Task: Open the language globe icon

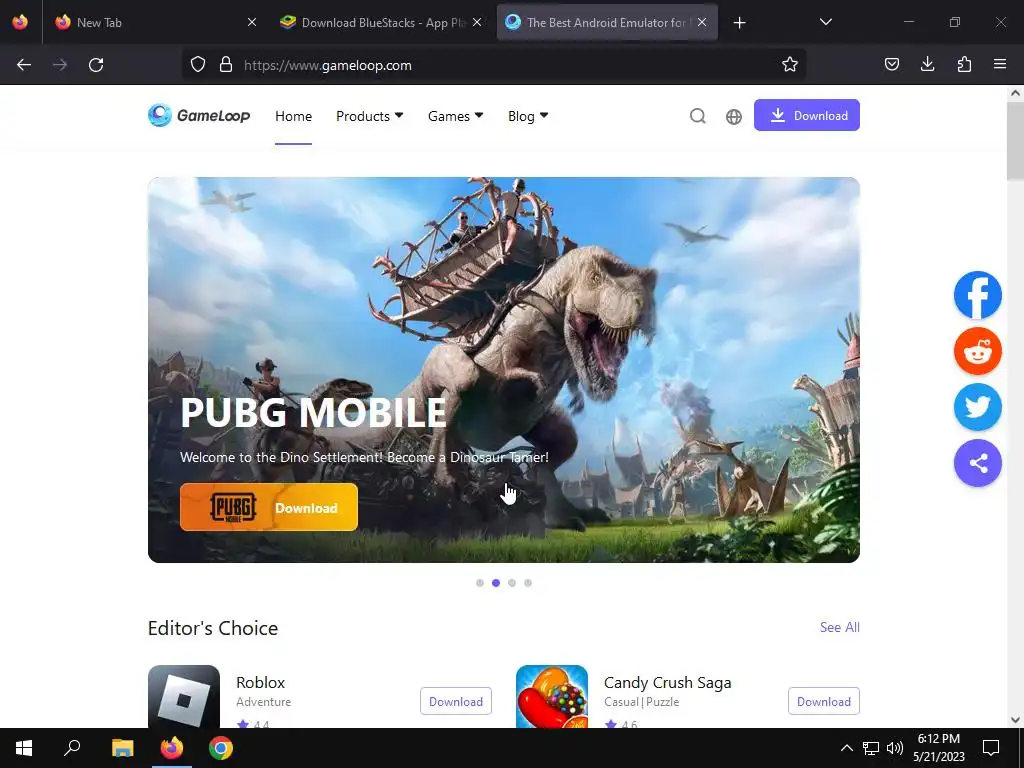Action: (x=733, y=116)
